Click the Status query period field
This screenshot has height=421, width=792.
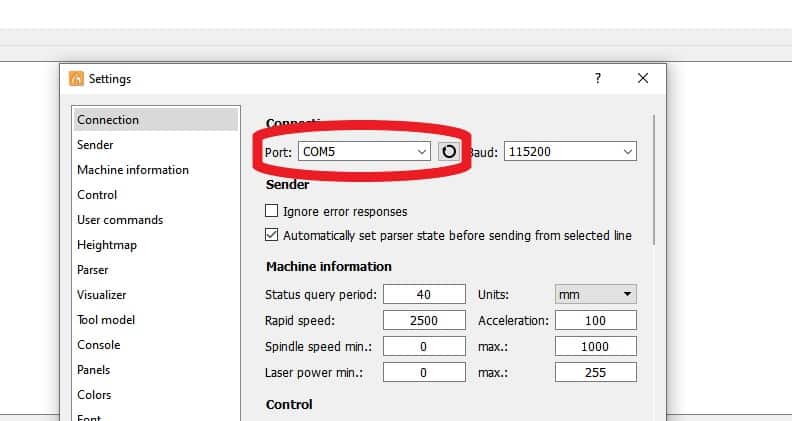point(424,294)
